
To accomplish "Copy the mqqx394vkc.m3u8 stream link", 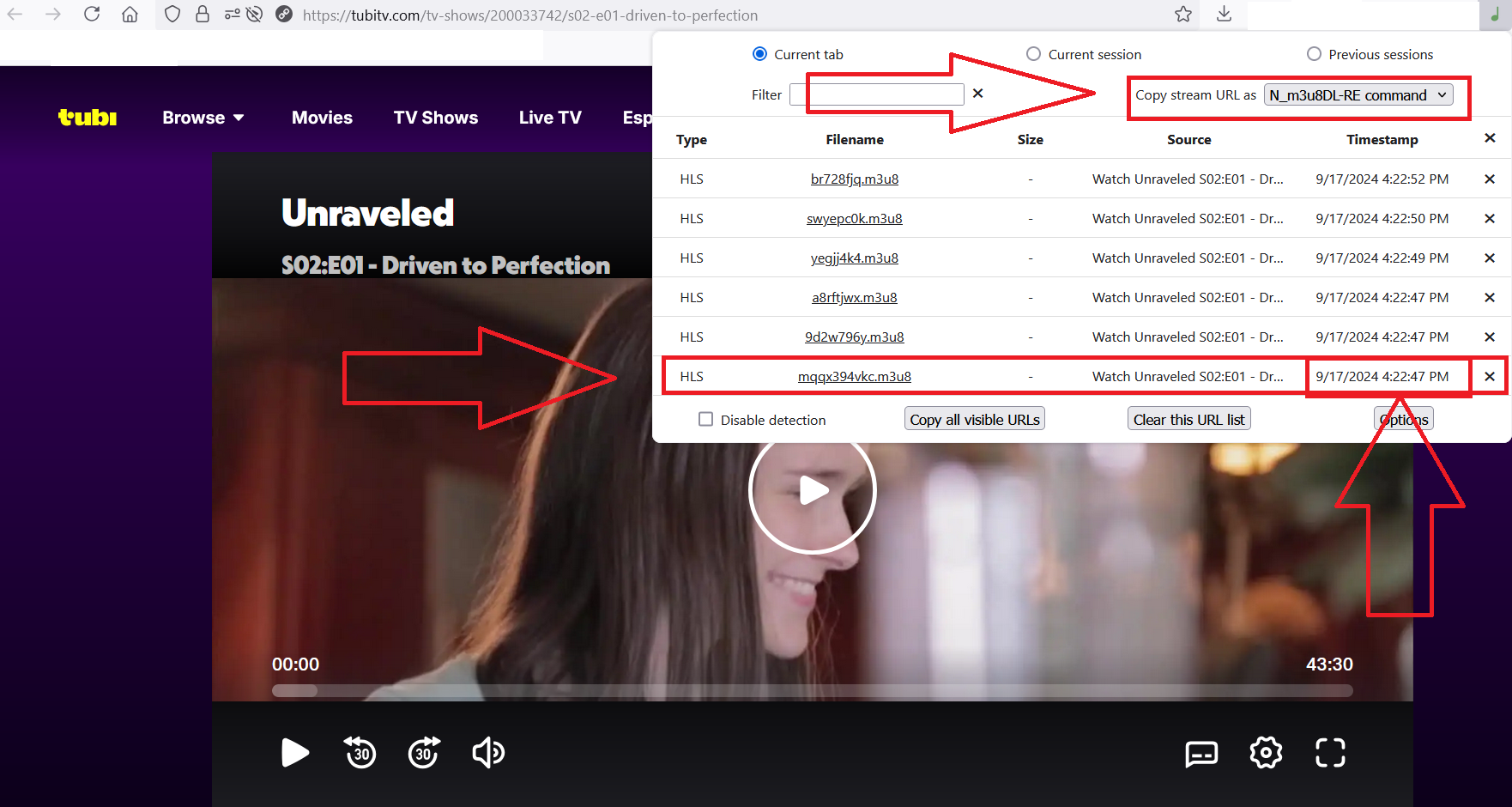I will [855, 377].
